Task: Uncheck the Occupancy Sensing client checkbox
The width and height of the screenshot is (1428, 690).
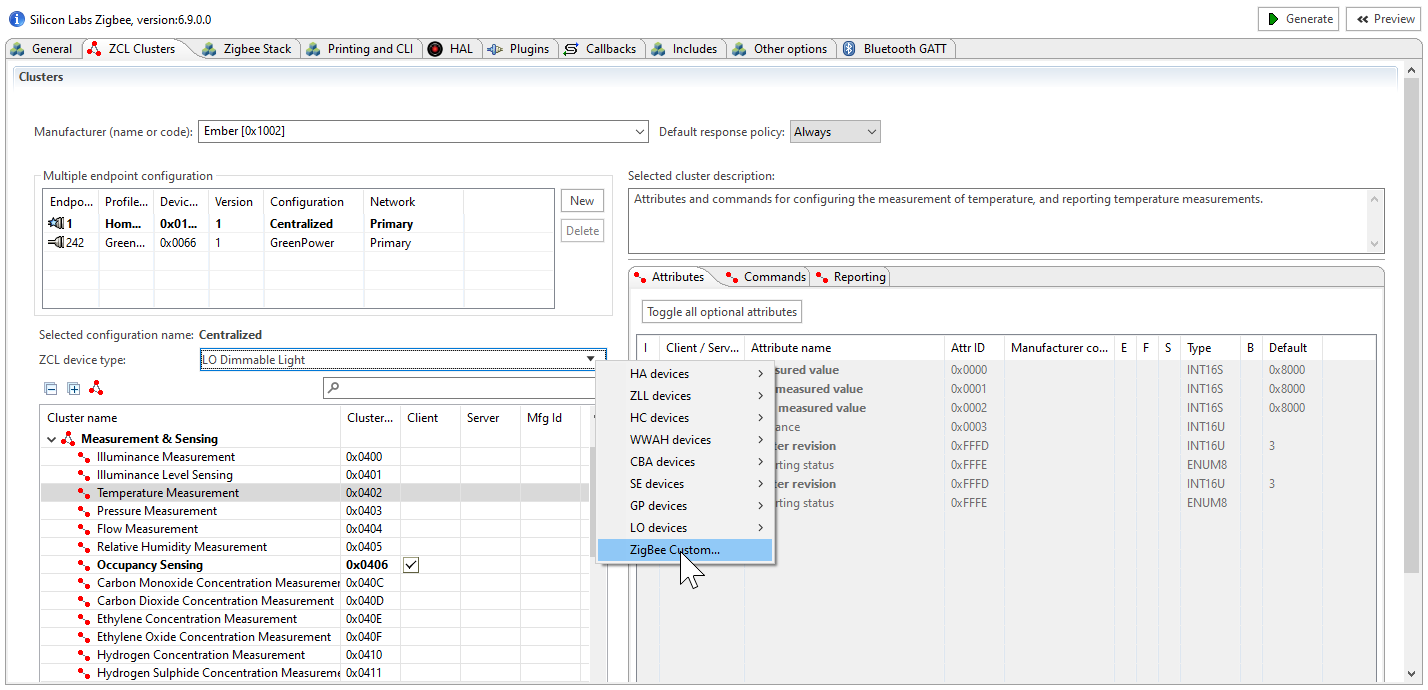Action: [x=411, y=565]
